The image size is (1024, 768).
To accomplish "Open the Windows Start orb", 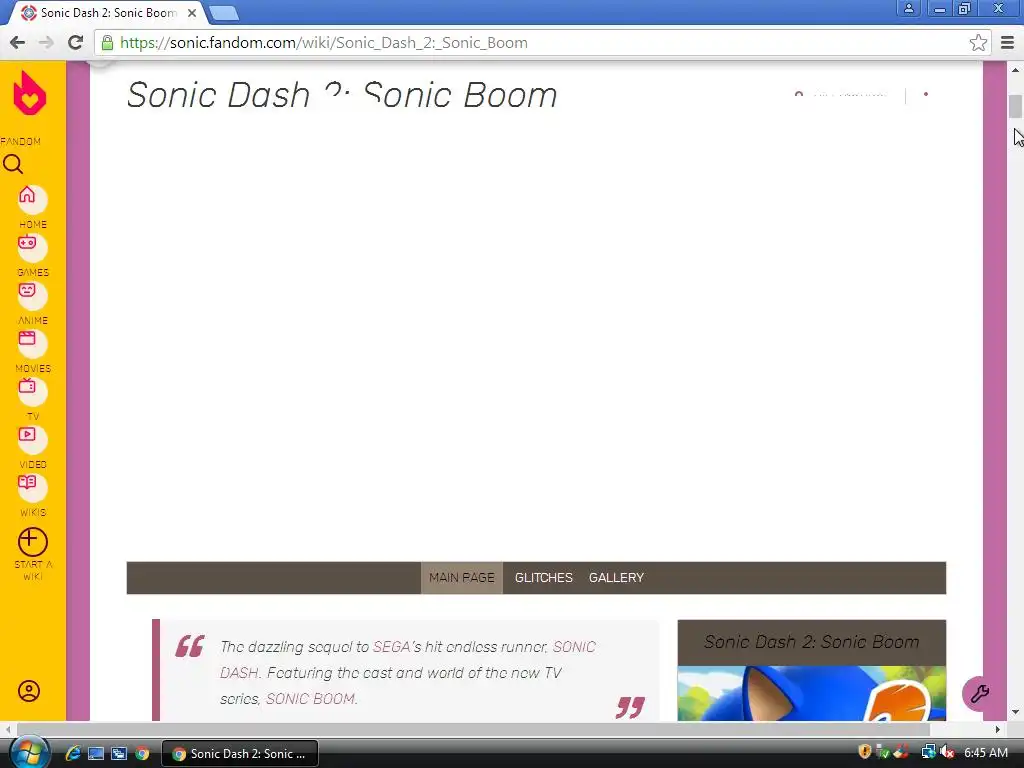I will 28,753.
